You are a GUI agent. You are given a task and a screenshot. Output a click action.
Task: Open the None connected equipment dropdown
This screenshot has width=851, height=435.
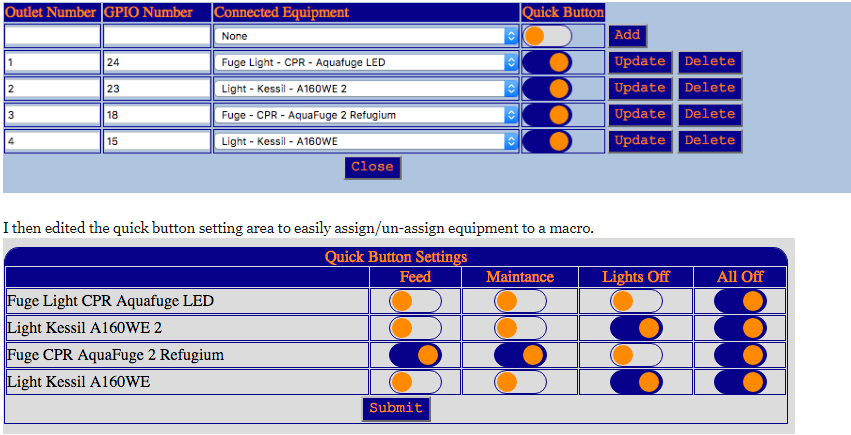[x=366, y=36]
